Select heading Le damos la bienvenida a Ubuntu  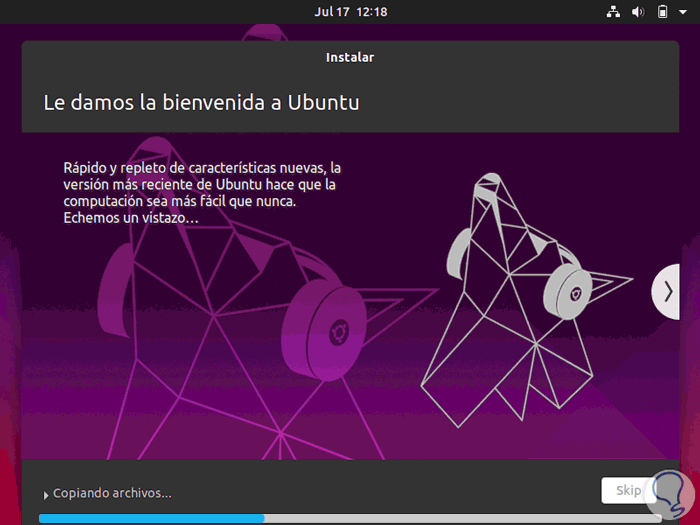click(201, 103)
